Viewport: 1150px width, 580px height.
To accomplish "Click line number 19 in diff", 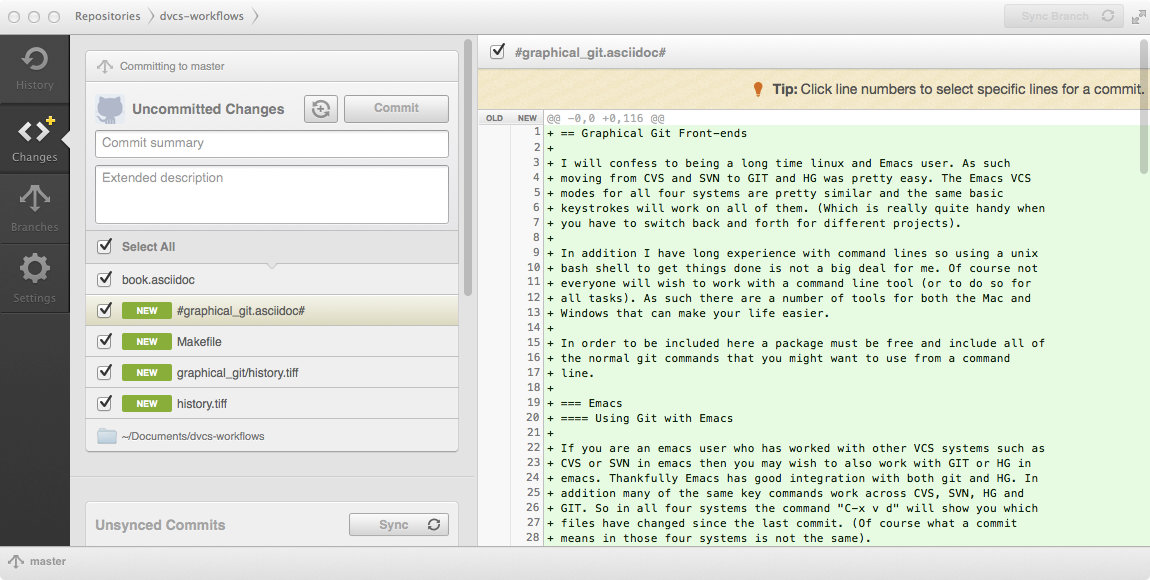I will coord(533,403).
